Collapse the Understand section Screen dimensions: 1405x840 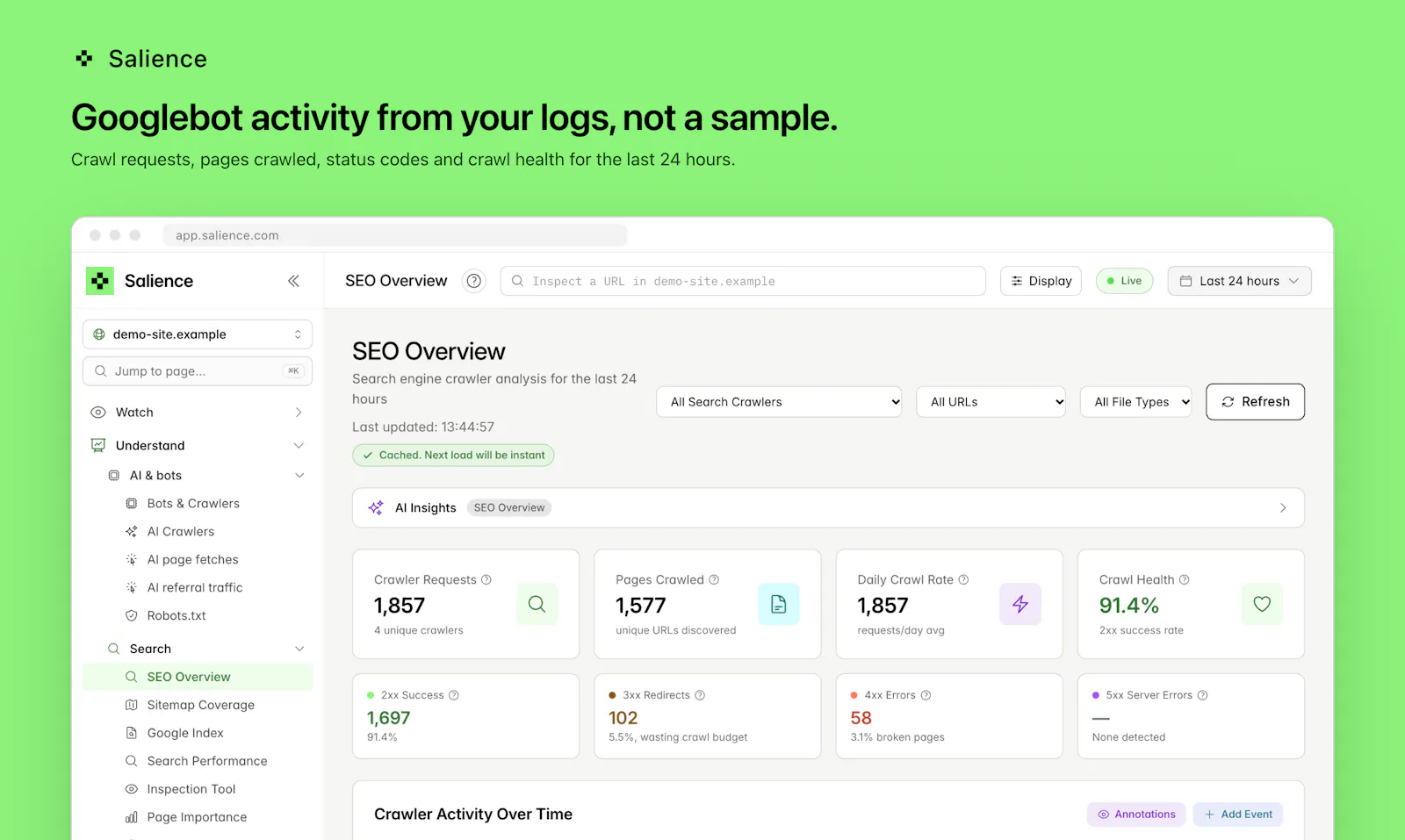coord(198,446)
